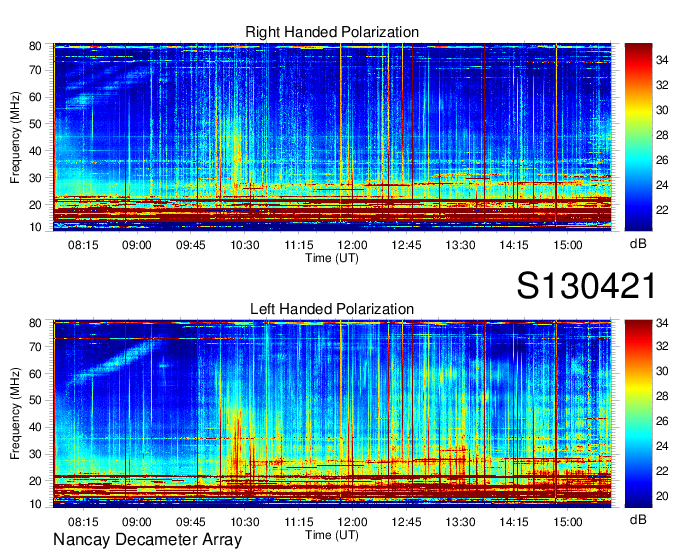Click the 10 MHz tick of upper plot
The image size is (680, 552).
tap(35, 227)
